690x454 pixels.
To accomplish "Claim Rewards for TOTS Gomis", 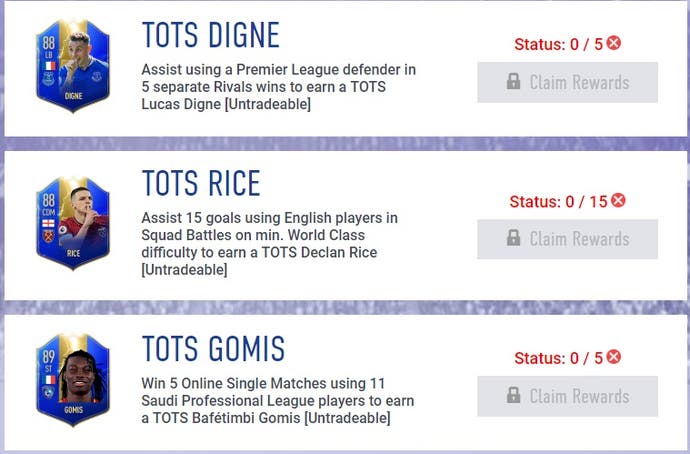I will coord(568,396).
